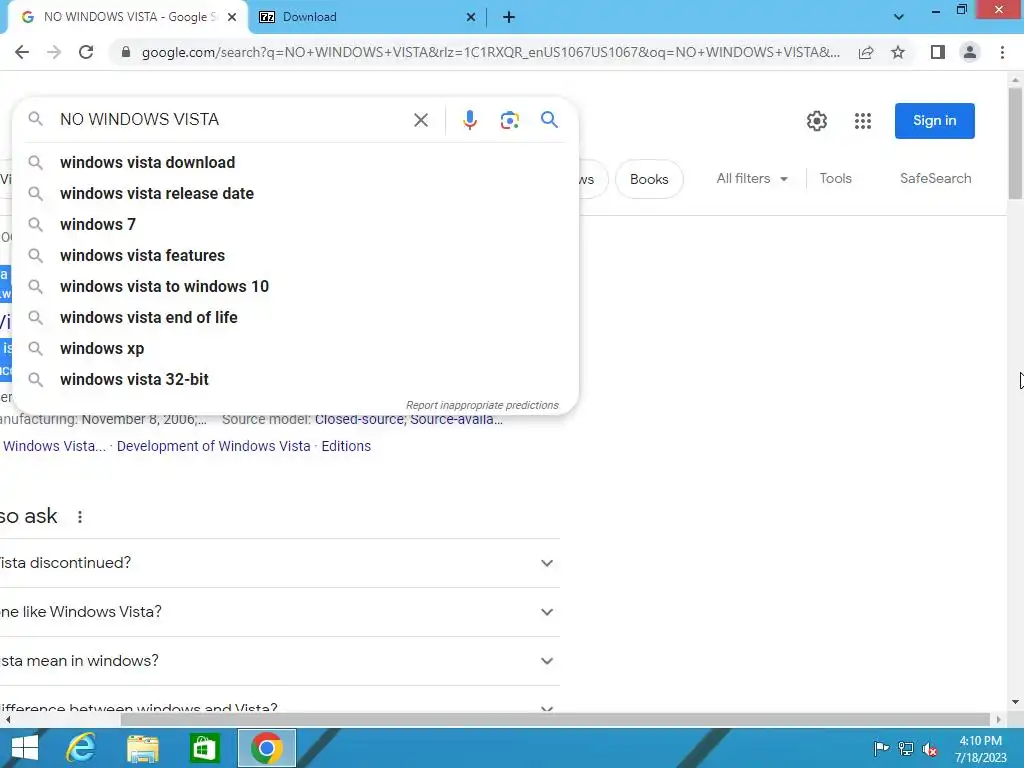1024x768 pixels.
Task: Choose suggestion windows vista to windows 10
Action: (x=295, y=287)
